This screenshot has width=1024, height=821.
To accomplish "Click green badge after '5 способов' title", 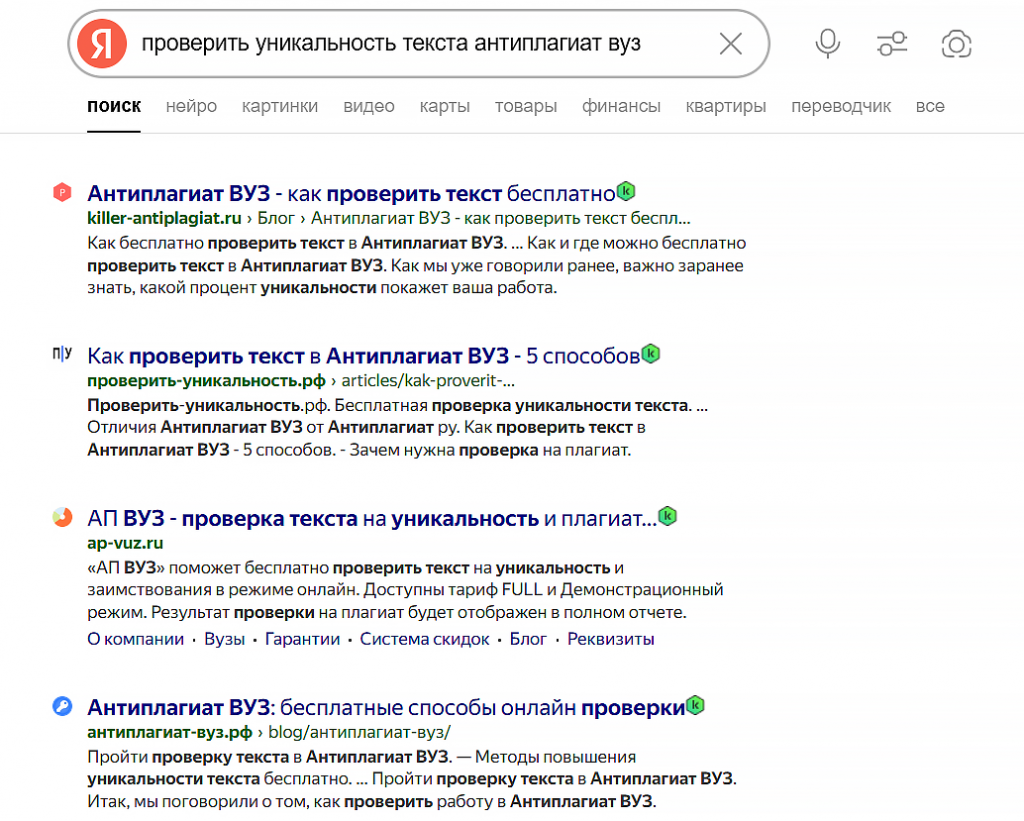I will pos(650,353).
